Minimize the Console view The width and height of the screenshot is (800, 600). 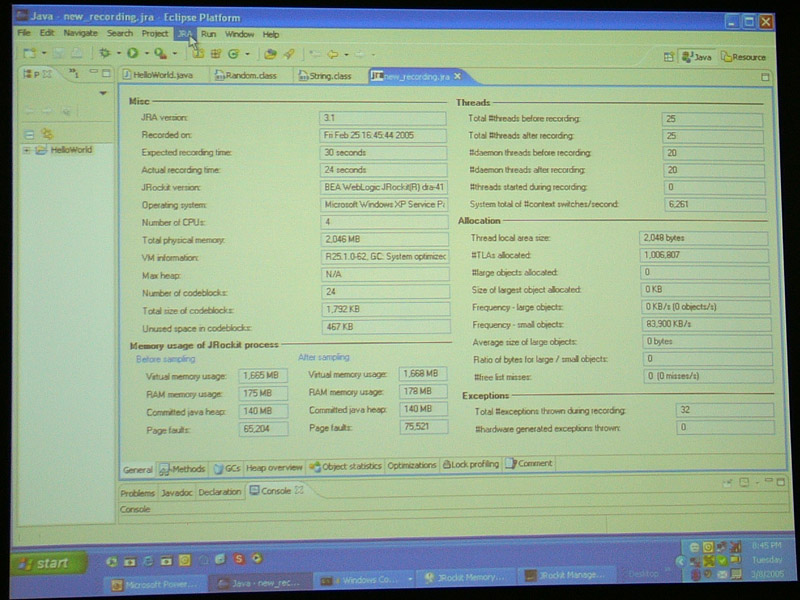768,481
